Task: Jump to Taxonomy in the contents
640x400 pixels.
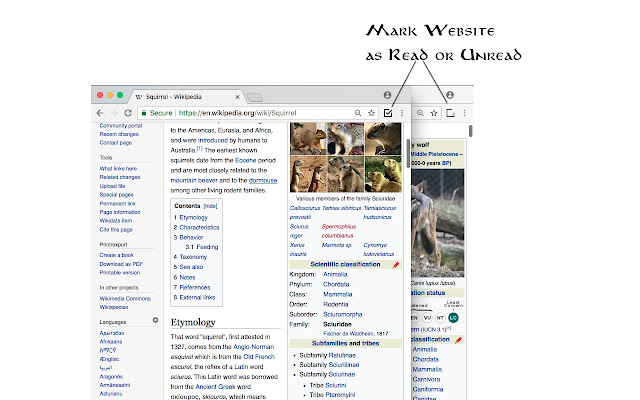Action: [193, 257]
